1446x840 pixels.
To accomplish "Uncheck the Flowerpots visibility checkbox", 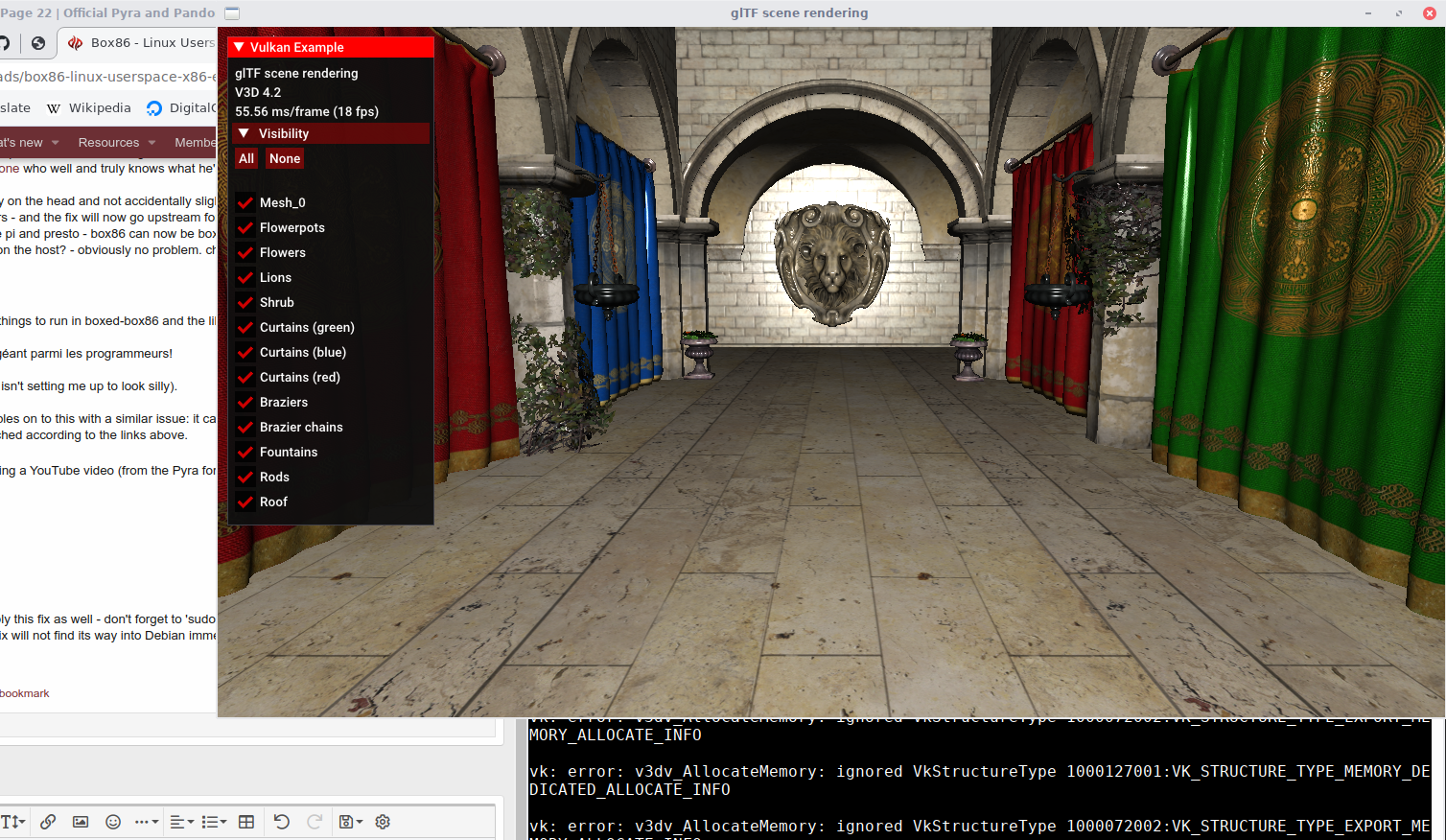I will (x=245, y=227).
